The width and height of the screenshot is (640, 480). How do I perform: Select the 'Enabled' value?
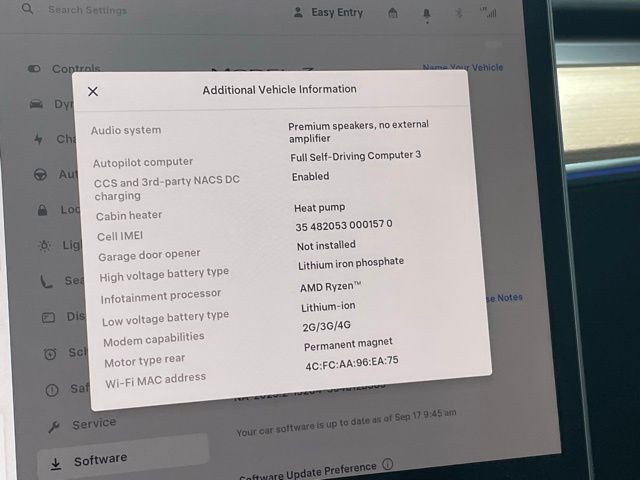[311, 176]
